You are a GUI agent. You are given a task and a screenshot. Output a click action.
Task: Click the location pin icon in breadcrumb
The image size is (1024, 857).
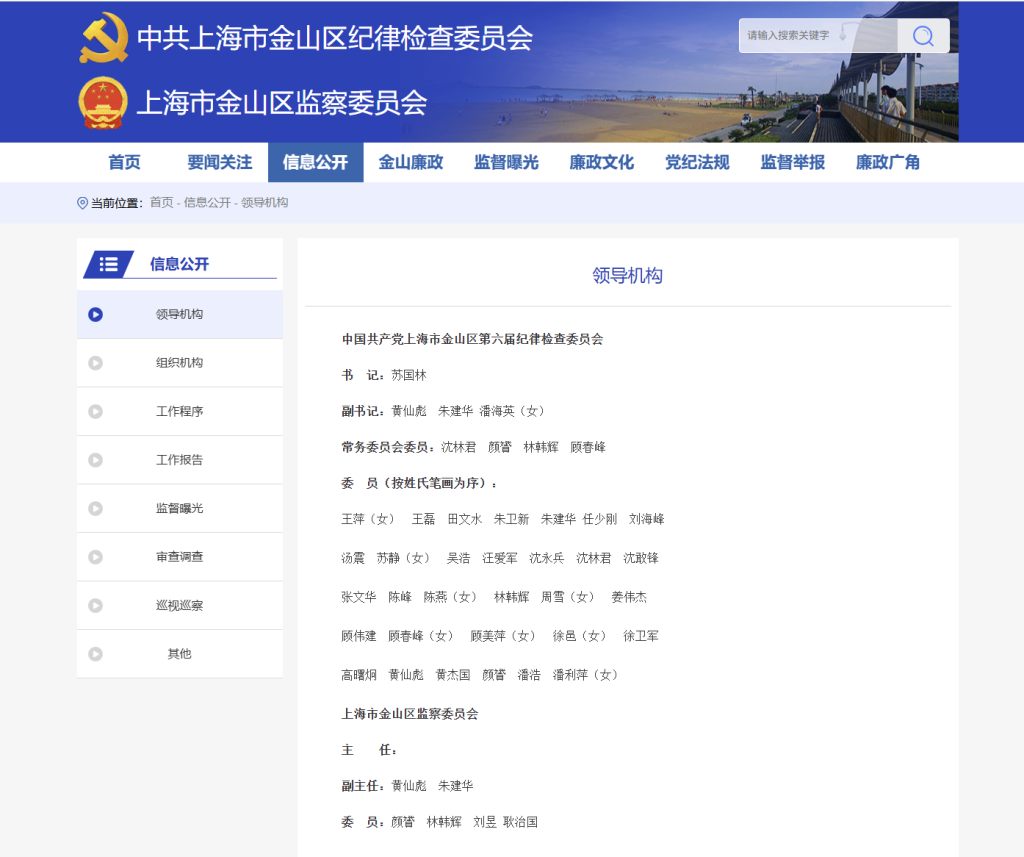pos(82,203)
